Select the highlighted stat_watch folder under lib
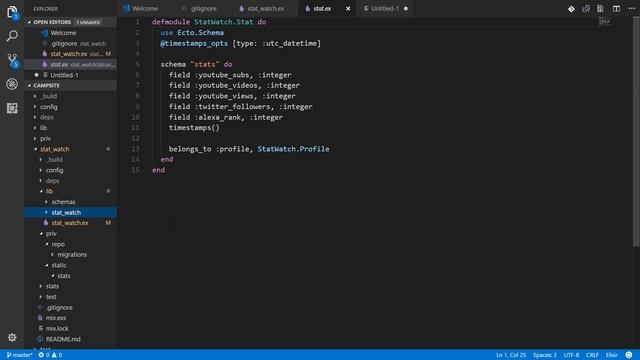The image size is (640, 360). (70, 212)
